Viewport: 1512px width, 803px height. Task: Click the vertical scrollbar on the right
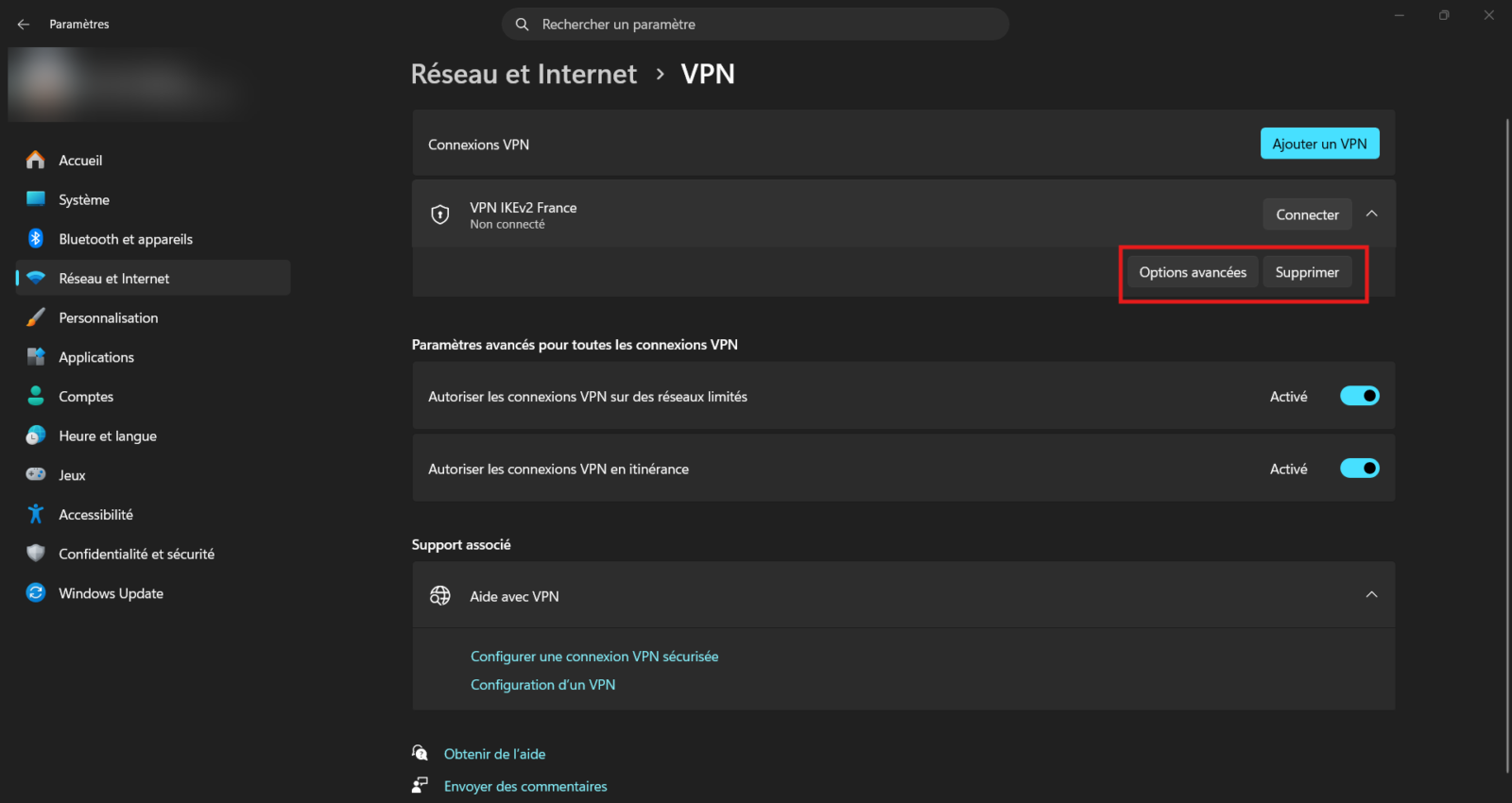point(1507,444)
